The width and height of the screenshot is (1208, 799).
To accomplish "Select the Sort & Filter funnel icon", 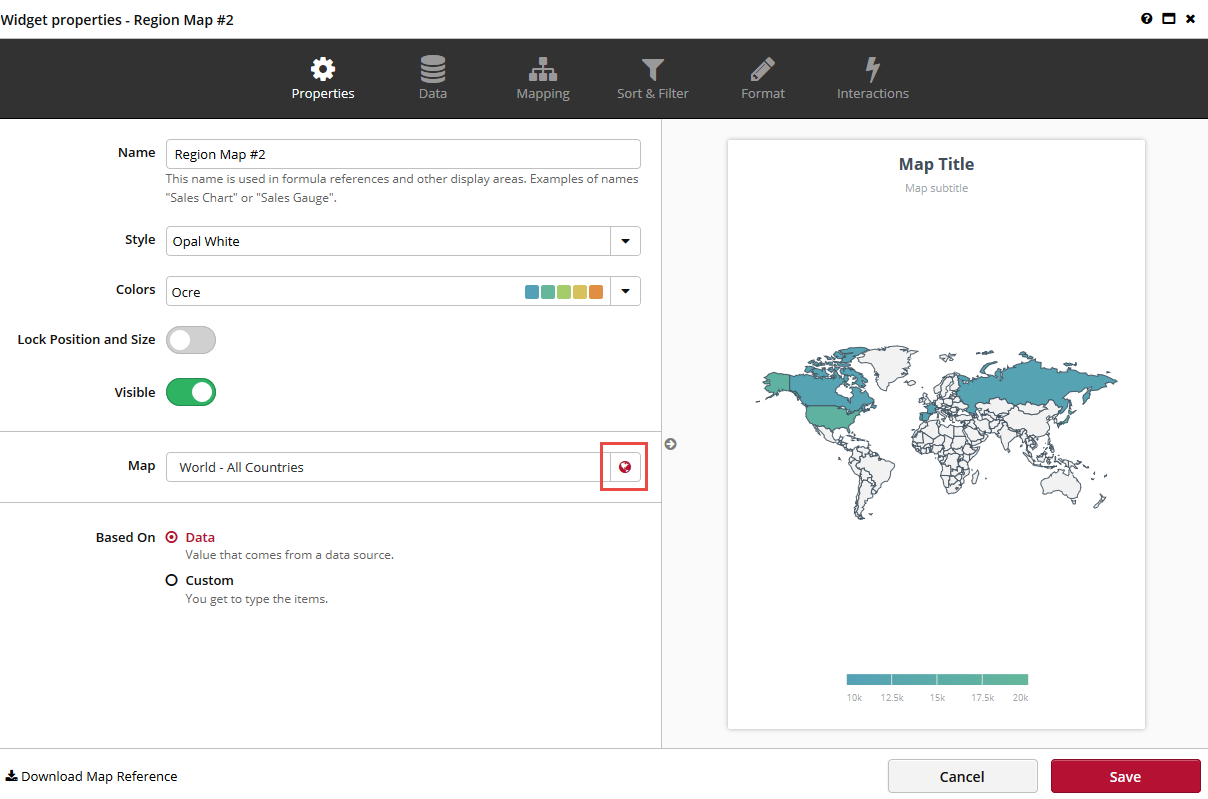I will coord(652,68).
